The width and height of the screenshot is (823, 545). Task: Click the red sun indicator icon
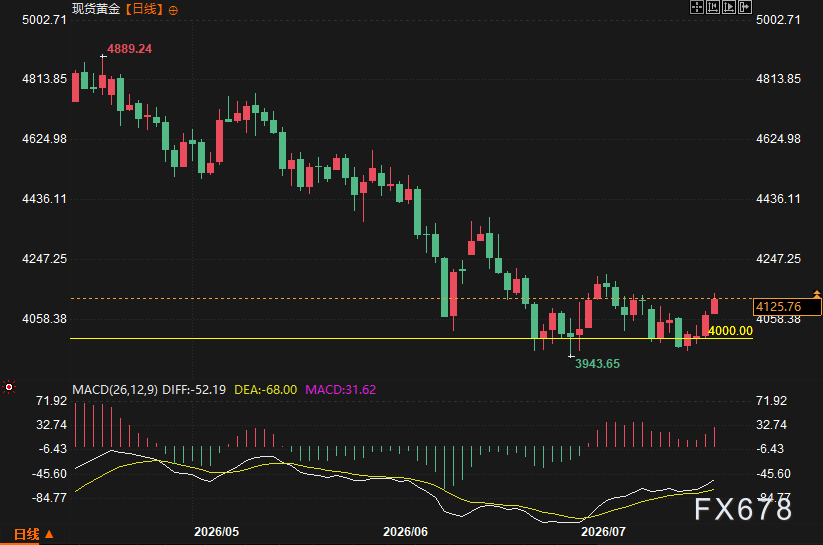click(x=9, y=387)
